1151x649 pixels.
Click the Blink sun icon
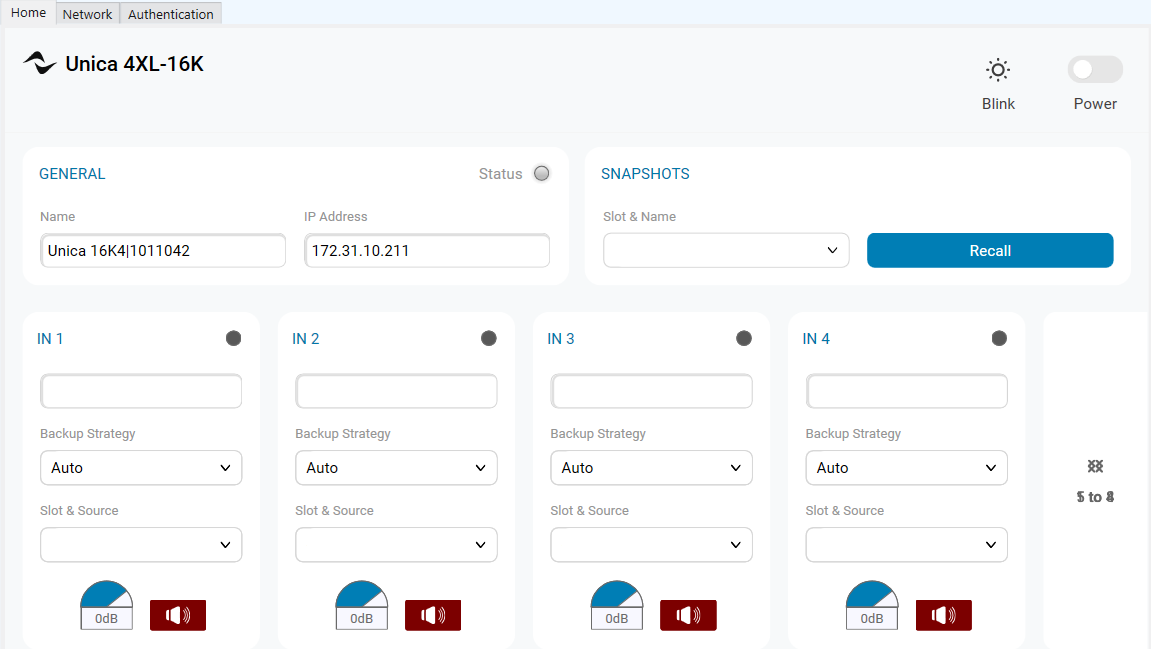[998, 70]
